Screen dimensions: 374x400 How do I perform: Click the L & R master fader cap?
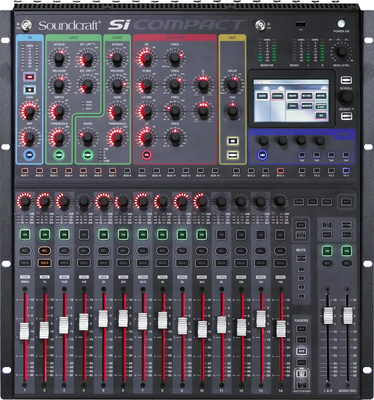click(x=328, y=316)
